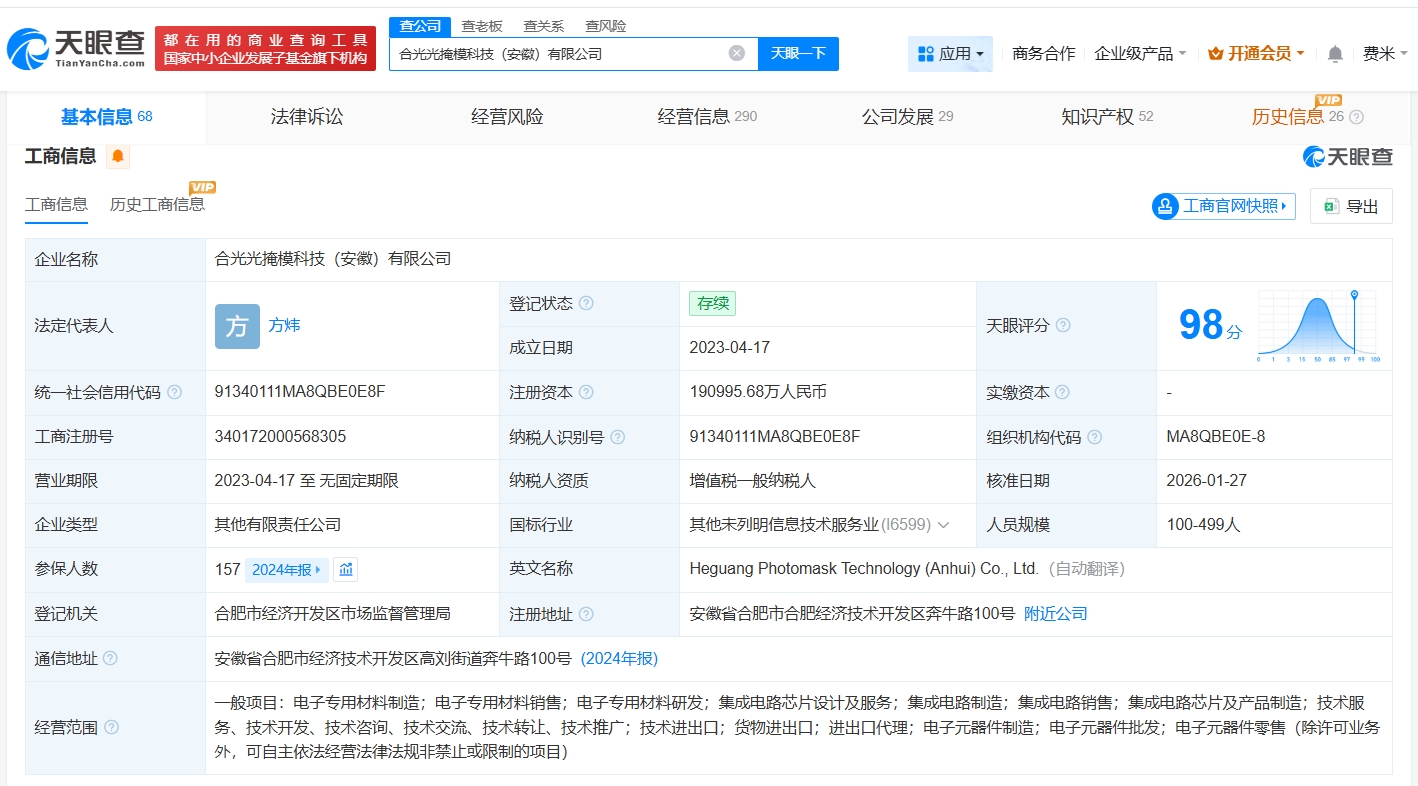The image size is (1418, 786).
Task: Open the 应用 dropdown menu
Action: [x=950, y=54]
